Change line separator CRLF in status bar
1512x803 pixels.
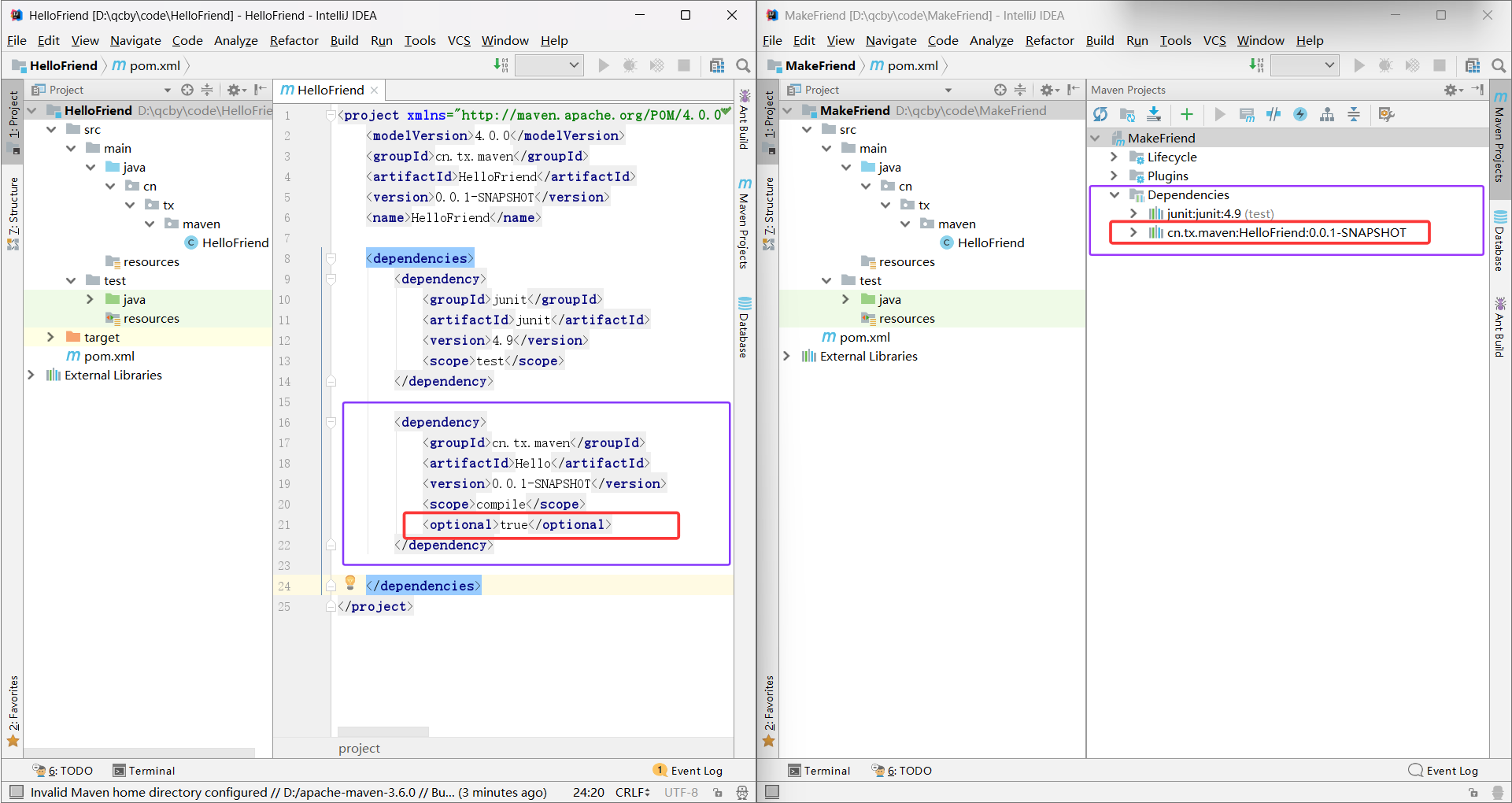point(633,792)
